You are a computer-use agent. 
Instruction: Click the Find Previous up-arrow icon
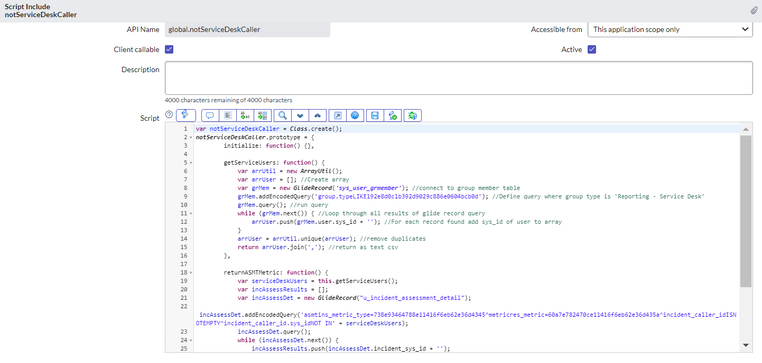317,115
